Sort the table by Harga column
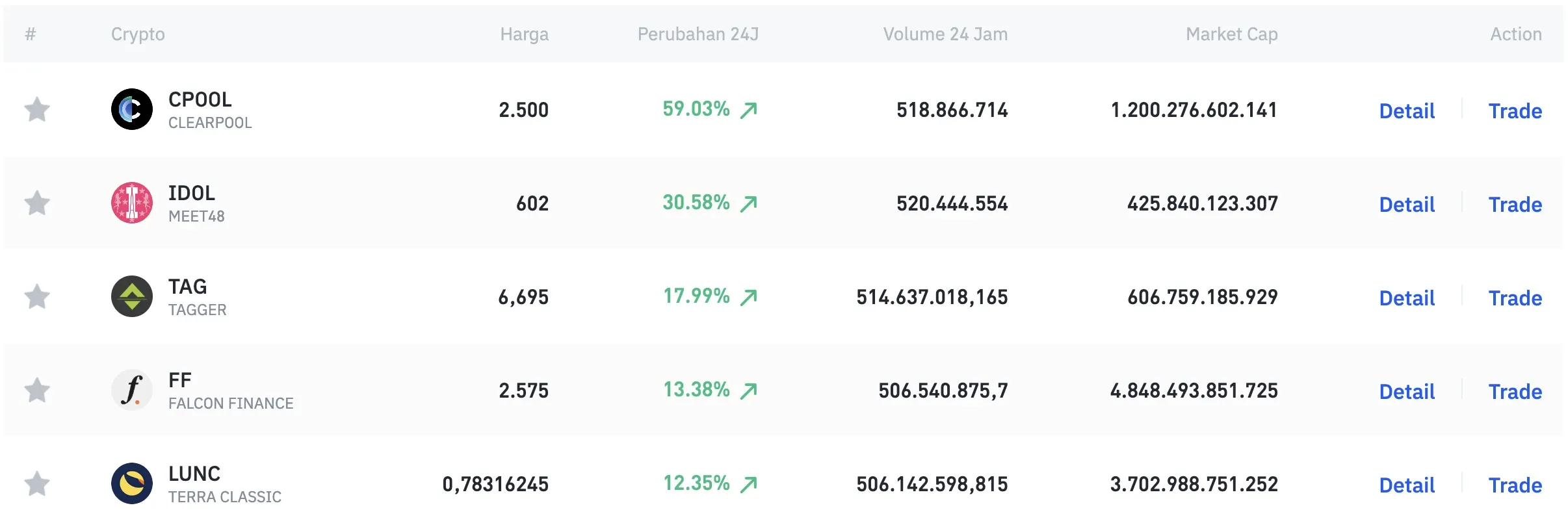1568x525 pixels. pos(524,34)
